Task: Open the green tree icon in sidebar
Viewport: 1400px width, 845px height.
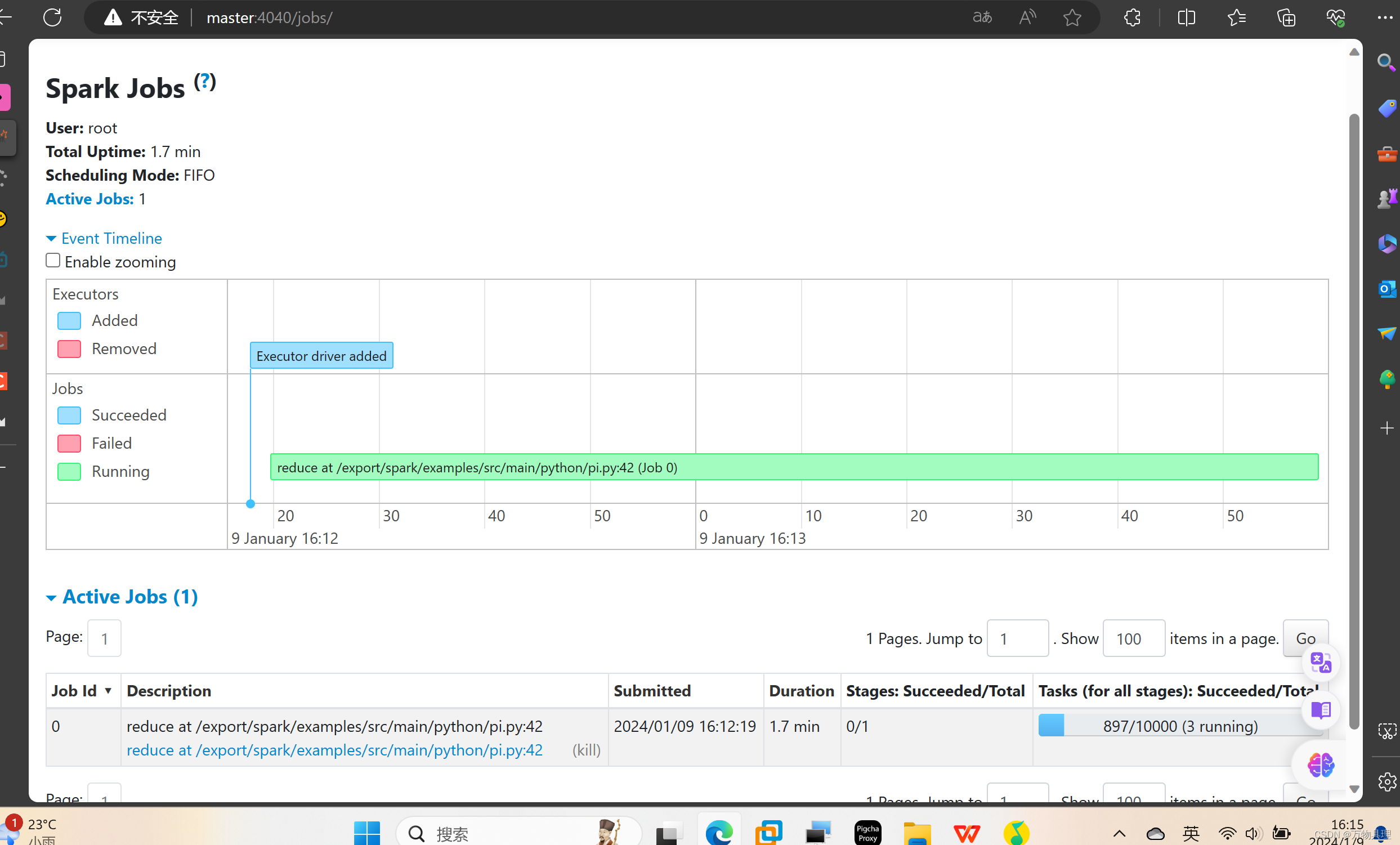Action: (x=1386, y=379)
